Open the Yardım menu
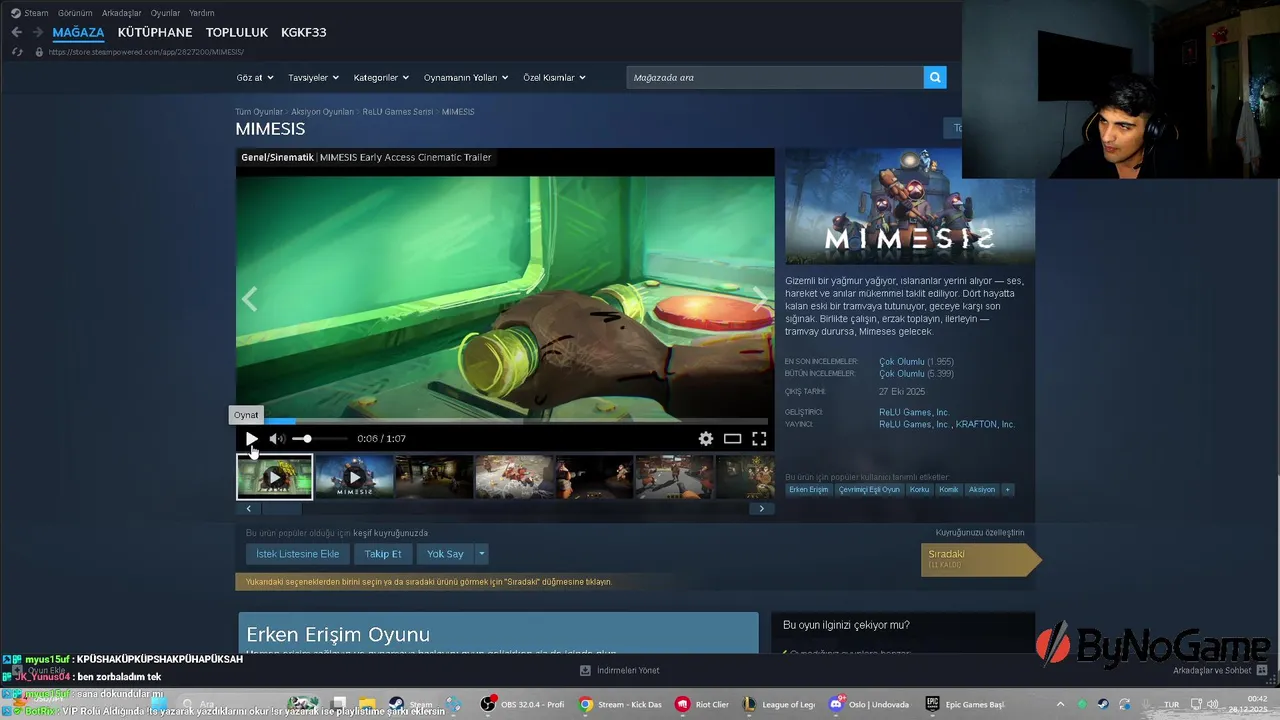 click(202, 13)
